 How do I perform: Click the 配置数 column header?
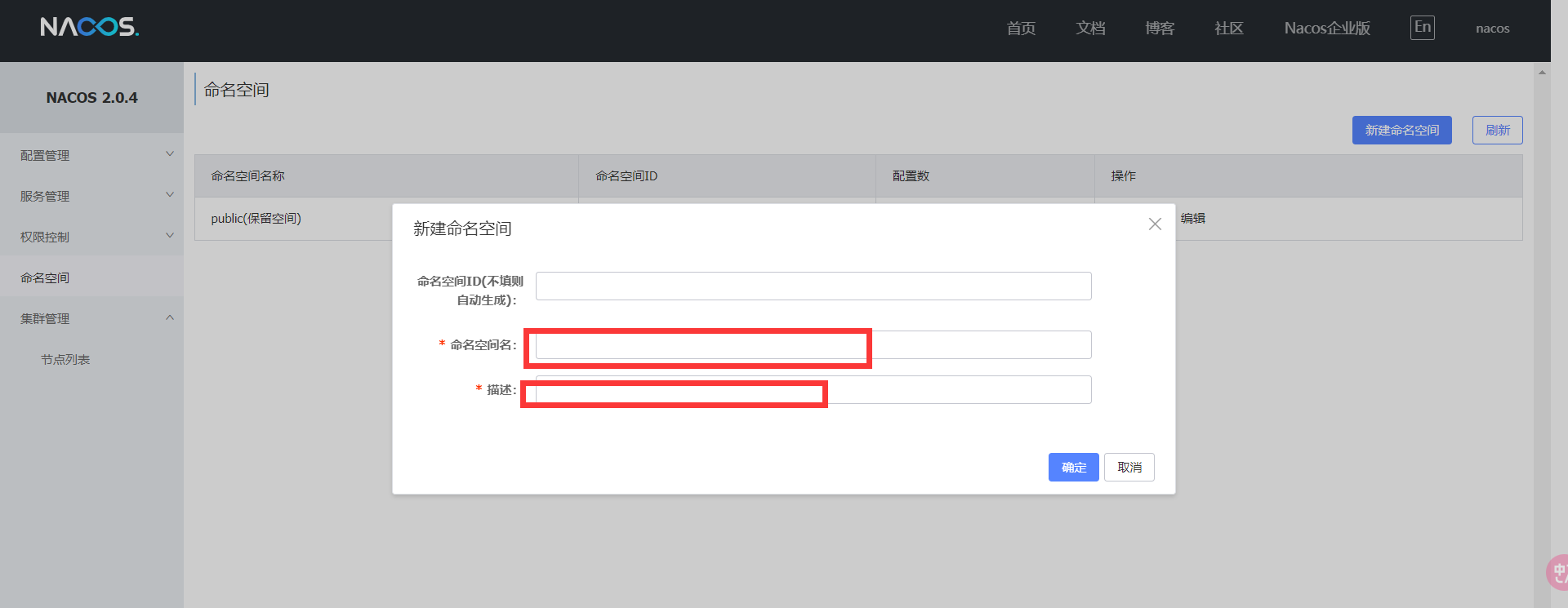[x=985, y=176]
